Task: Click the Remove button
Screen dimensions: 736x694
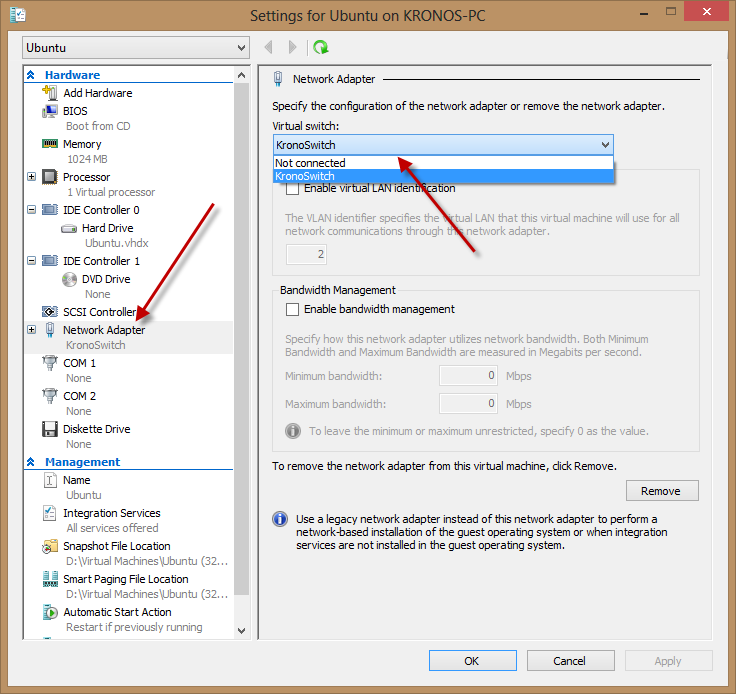Action: (x=661, y=491)
